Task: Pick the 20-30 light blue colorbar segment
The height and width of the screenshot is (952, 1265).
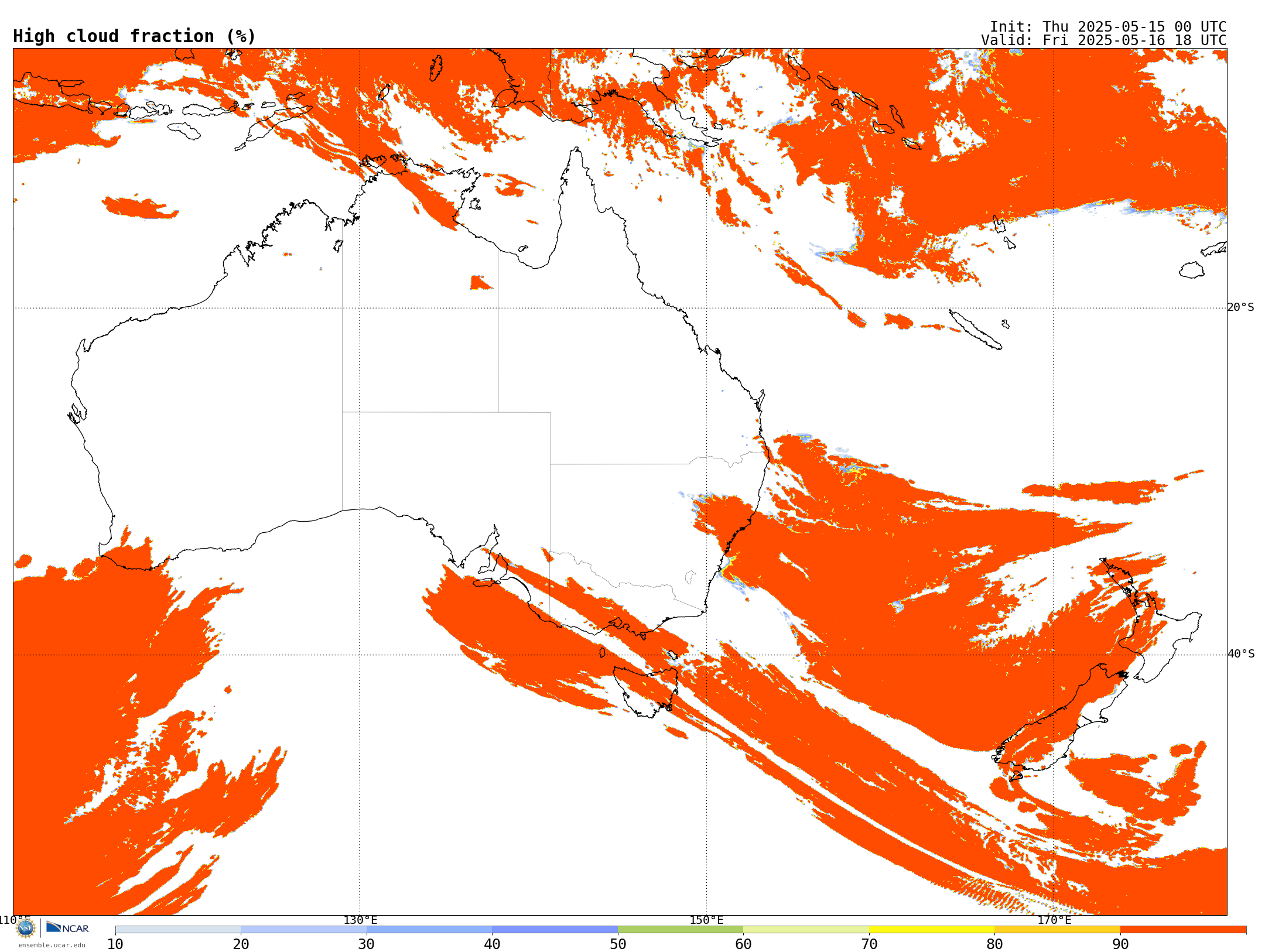Action: (x=303, y=930)
